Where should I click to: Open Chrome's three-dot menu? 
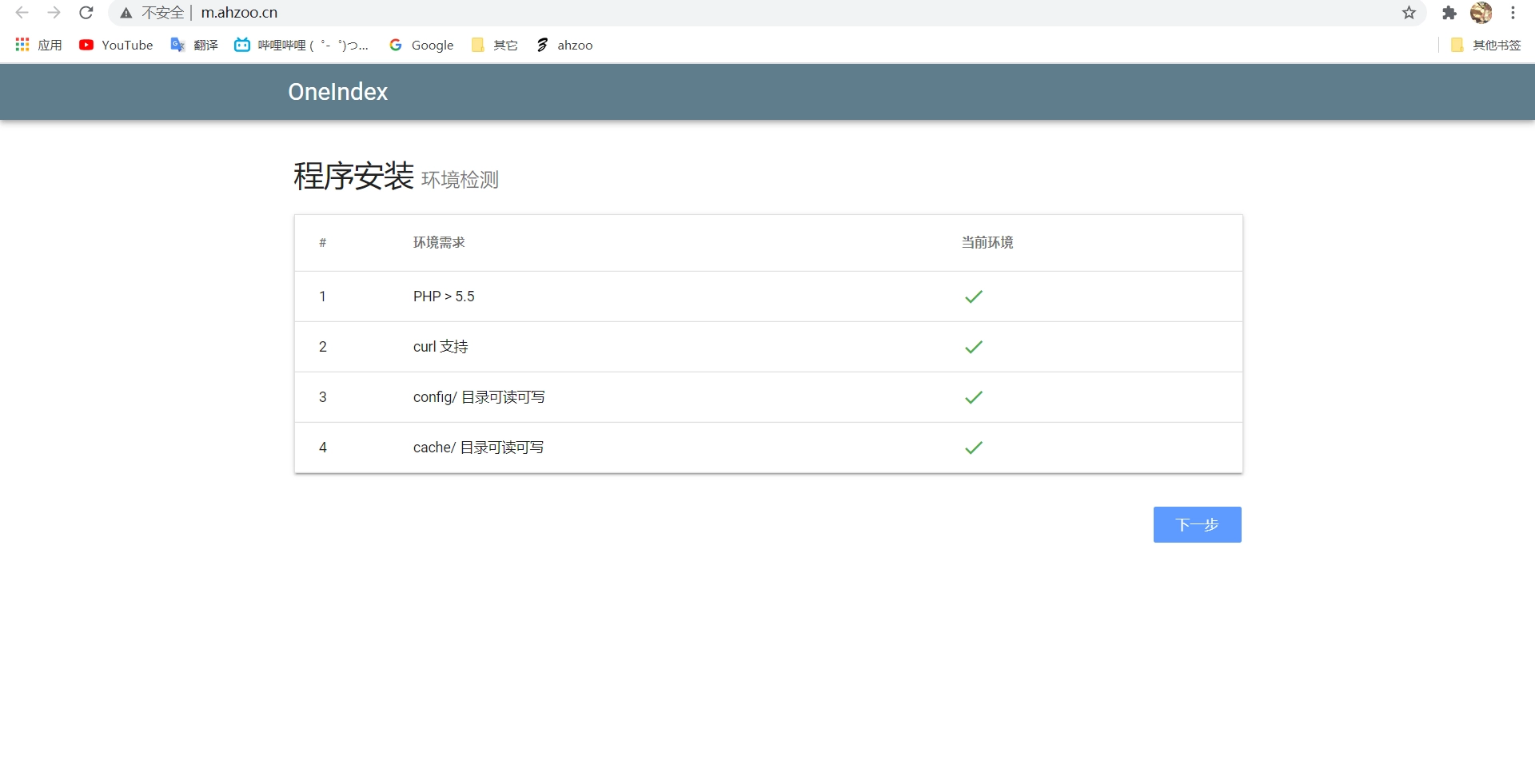[1513, 13]
